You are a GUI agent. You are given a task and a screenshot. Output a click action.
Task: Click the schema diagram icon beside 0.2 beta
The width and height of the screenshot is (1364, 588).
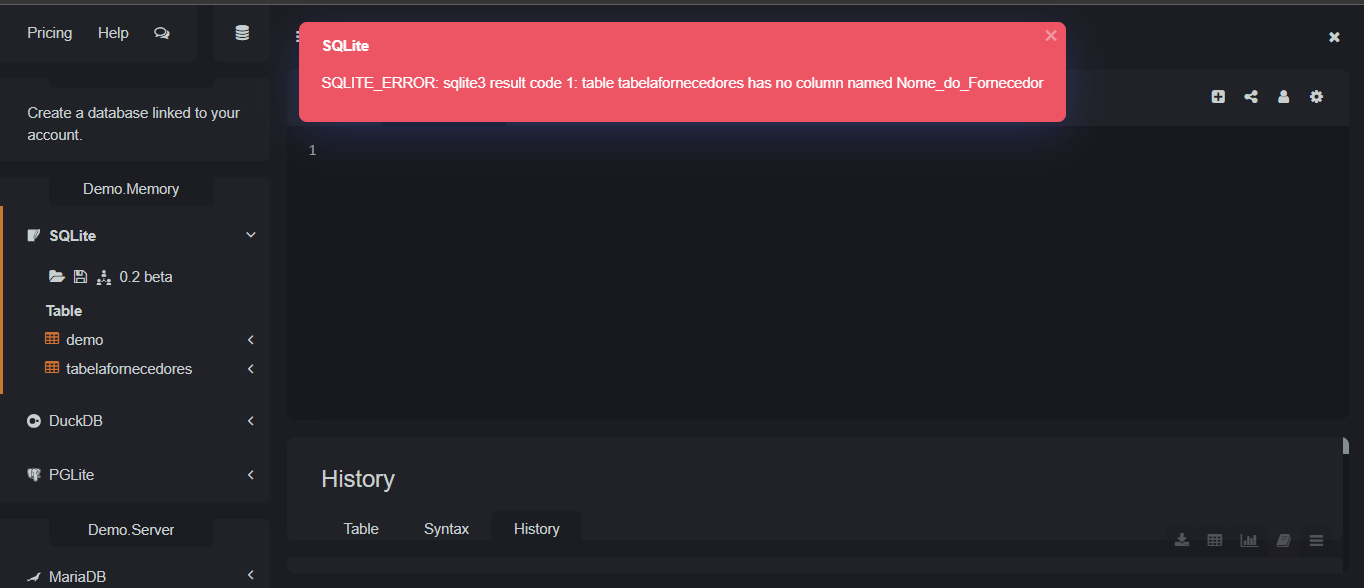coord(103,277)
